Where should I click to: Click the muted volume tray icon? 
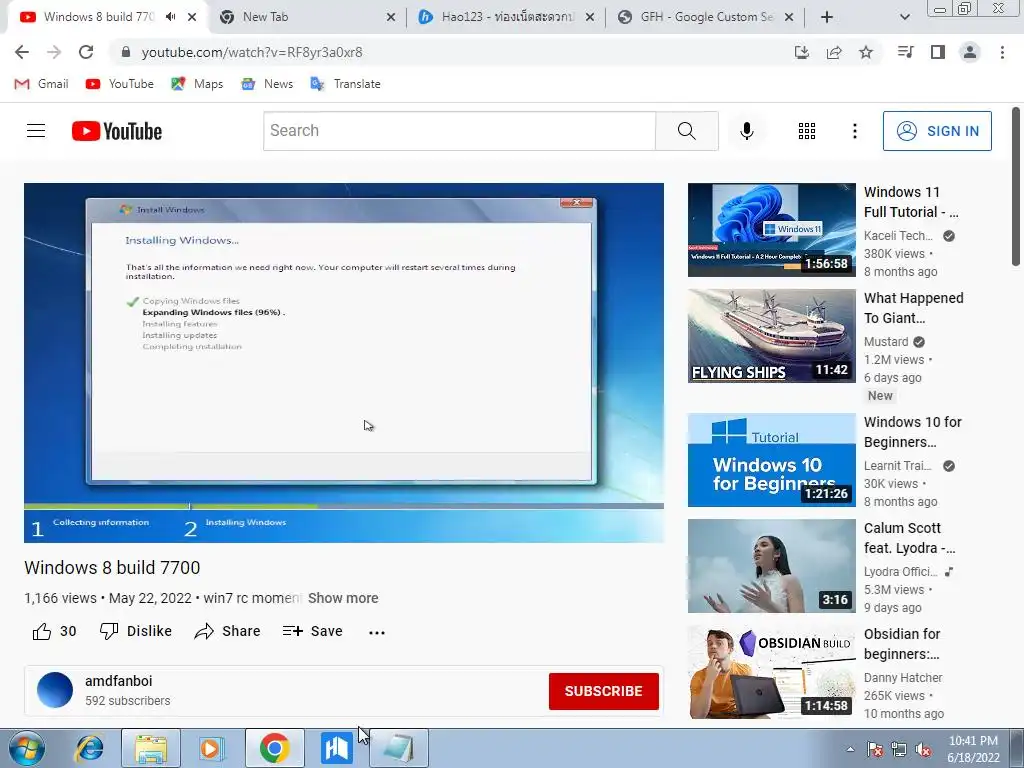923,749
